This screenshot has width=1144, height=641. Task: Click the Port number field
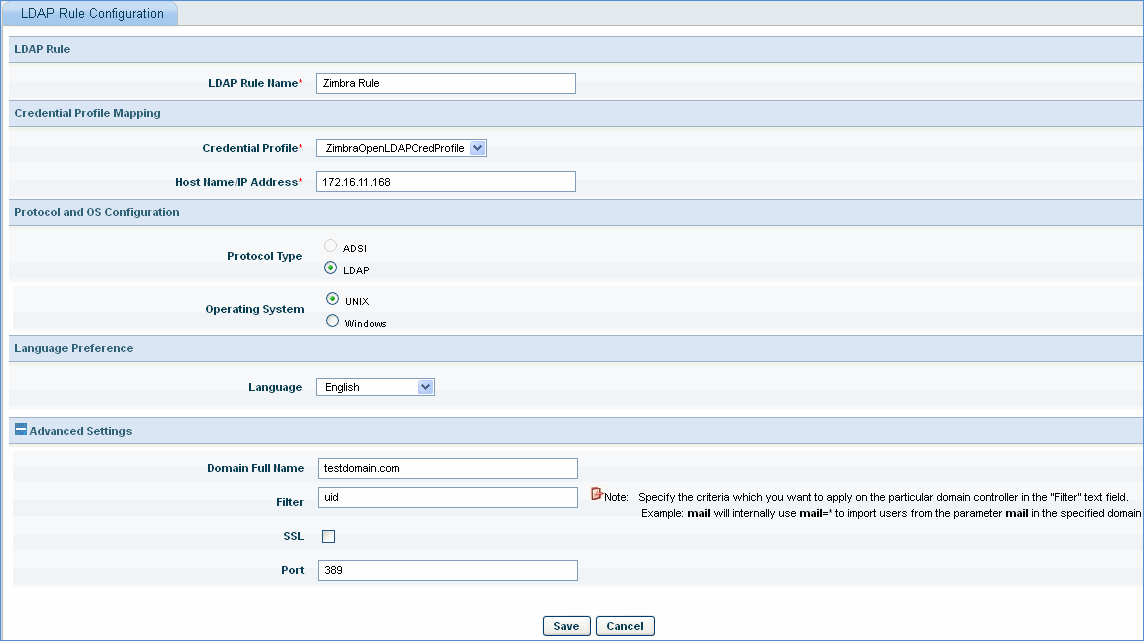447,570
